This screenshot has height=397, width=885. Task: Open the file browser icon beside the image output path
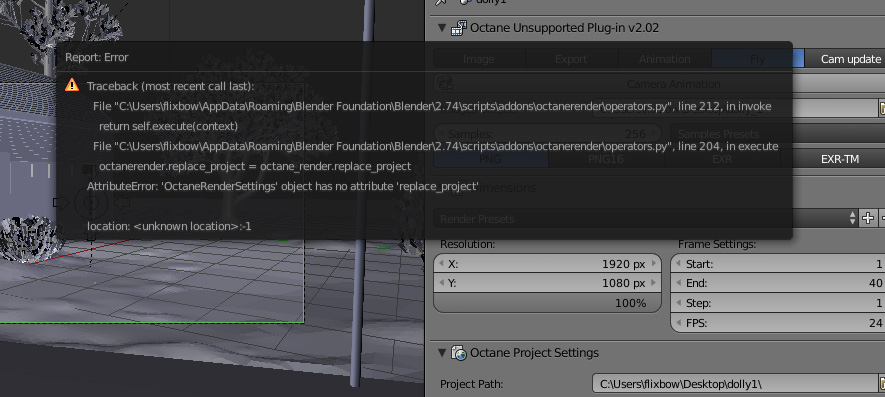(881, 108)
